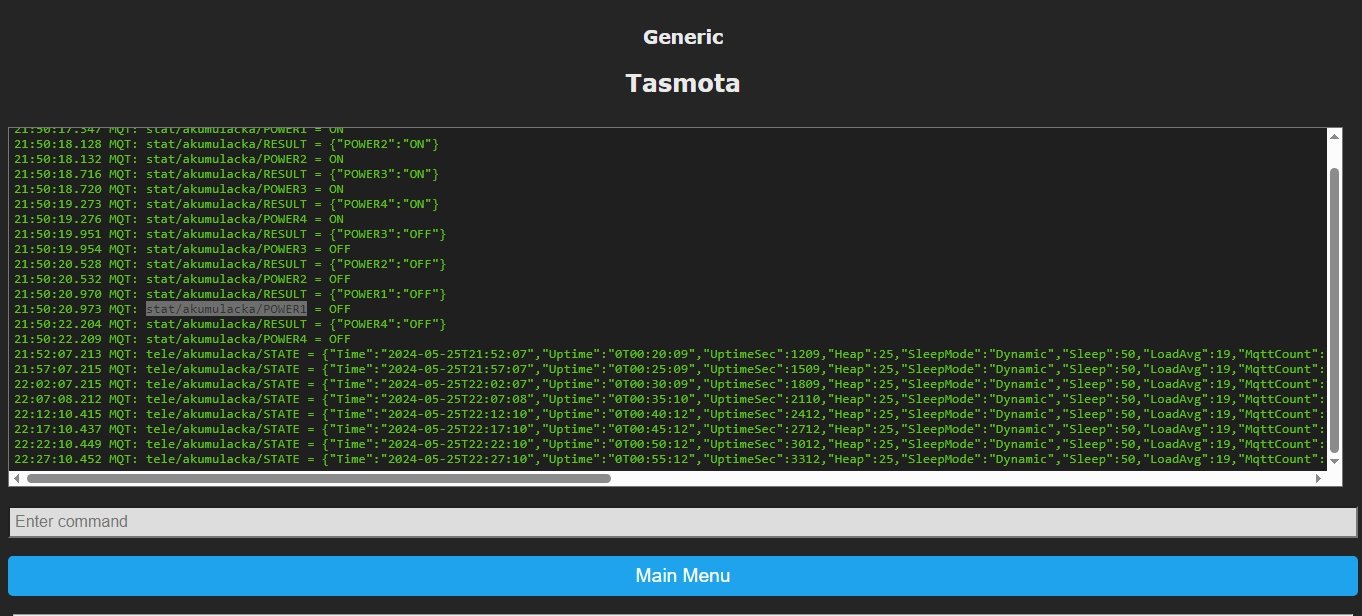Click the highlighted stat/akumulacka/POWER1 text
This screenshot has height=616, width=1362.
tap(226, 309)
